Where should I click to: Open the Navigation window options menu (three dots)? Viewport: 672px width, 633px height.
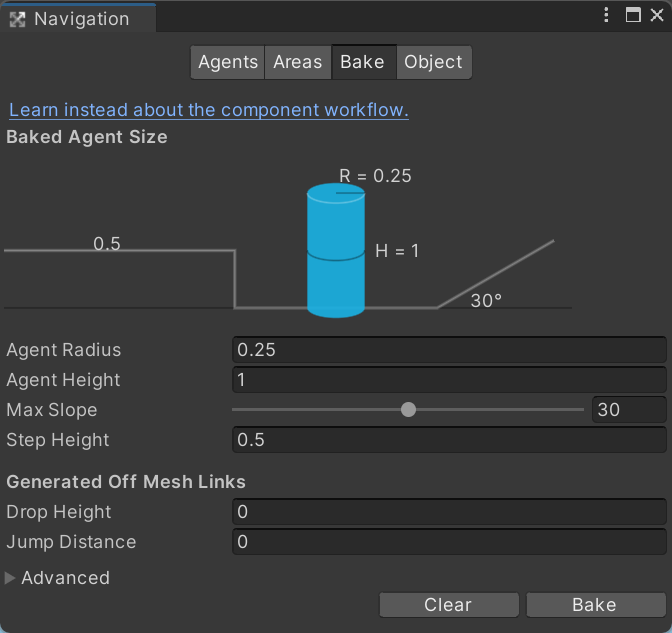click(x=607, y=15)
